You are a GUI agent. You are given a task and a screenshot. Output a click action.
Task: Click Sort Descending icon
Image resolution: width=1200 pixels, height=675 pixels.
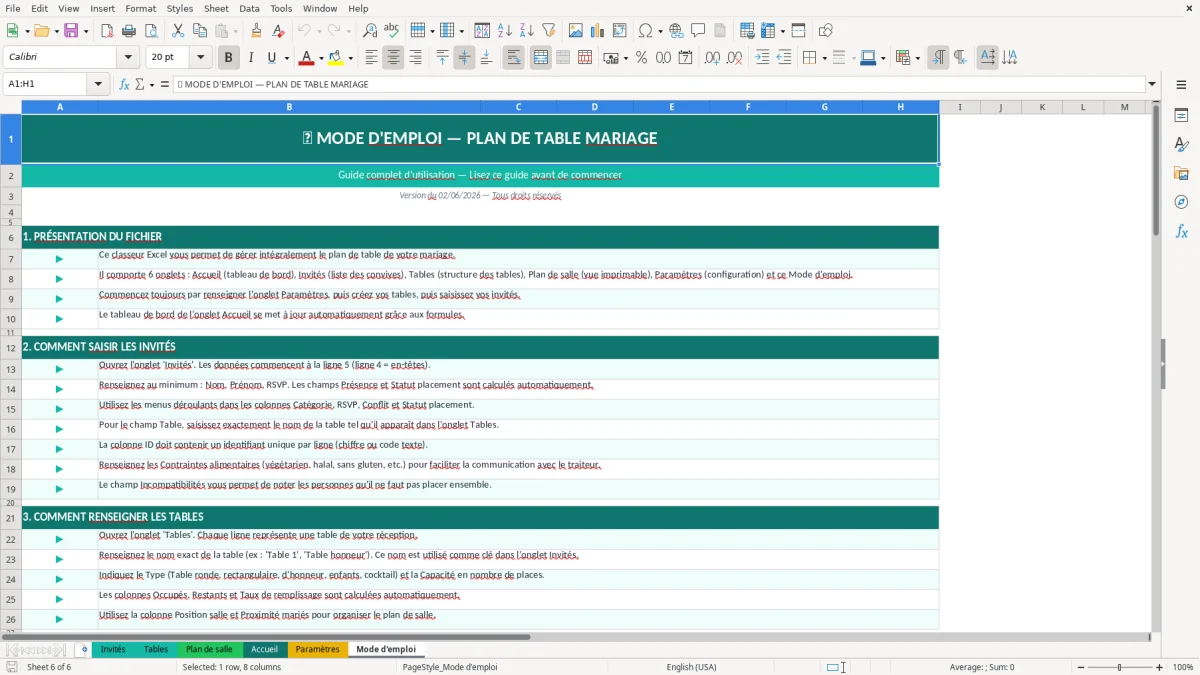[x=526, y=31]
